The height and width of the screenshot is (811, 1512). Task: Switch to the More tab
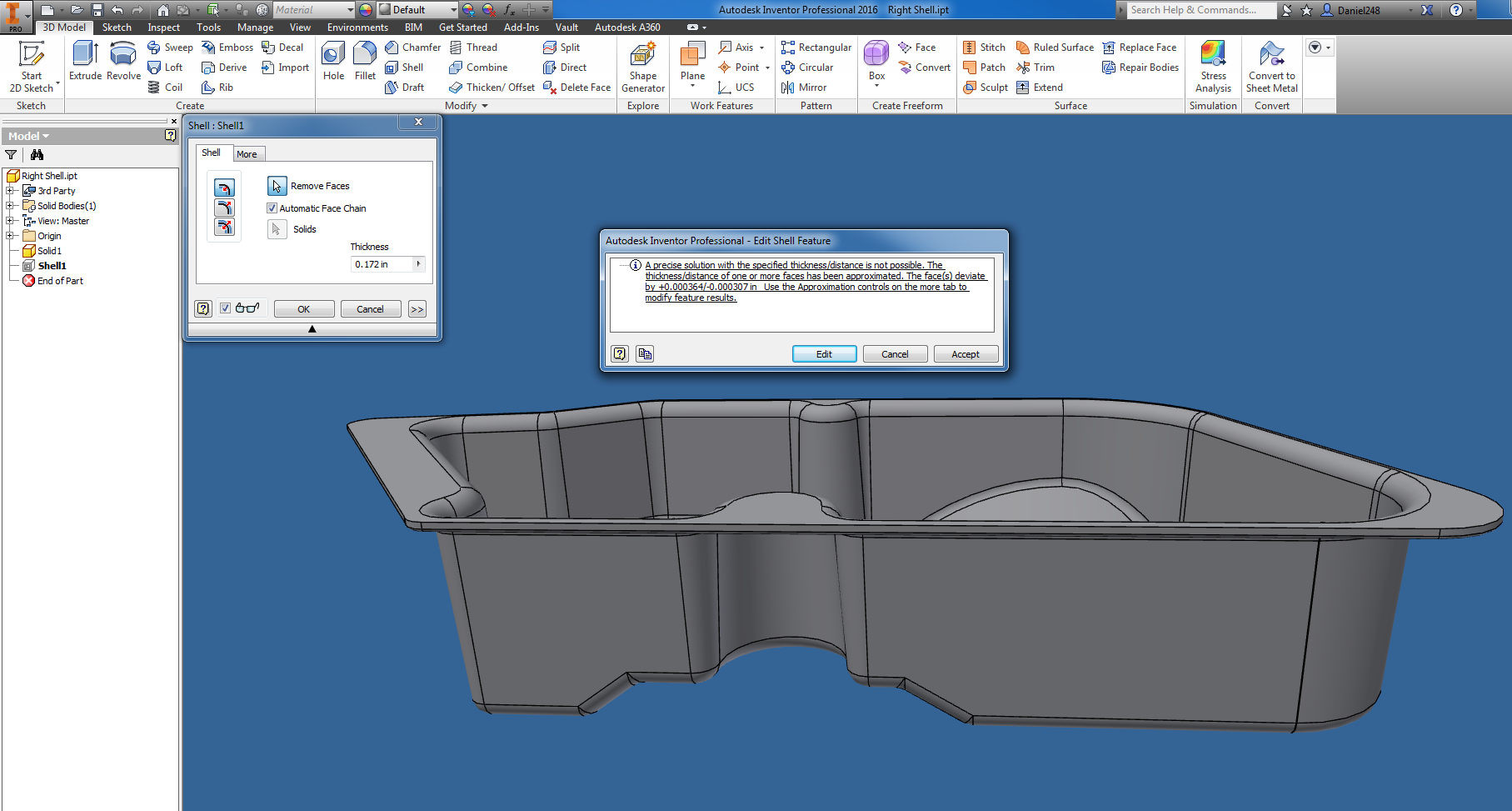(x=247, y=154)
